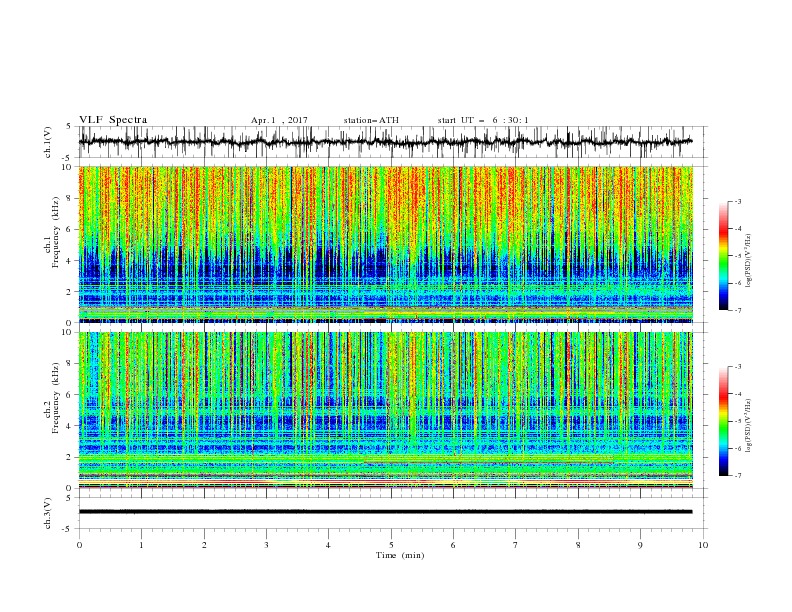Click the ch.1 PSD color scale bar
The image size is (792, 612).
tap(724, 255)
